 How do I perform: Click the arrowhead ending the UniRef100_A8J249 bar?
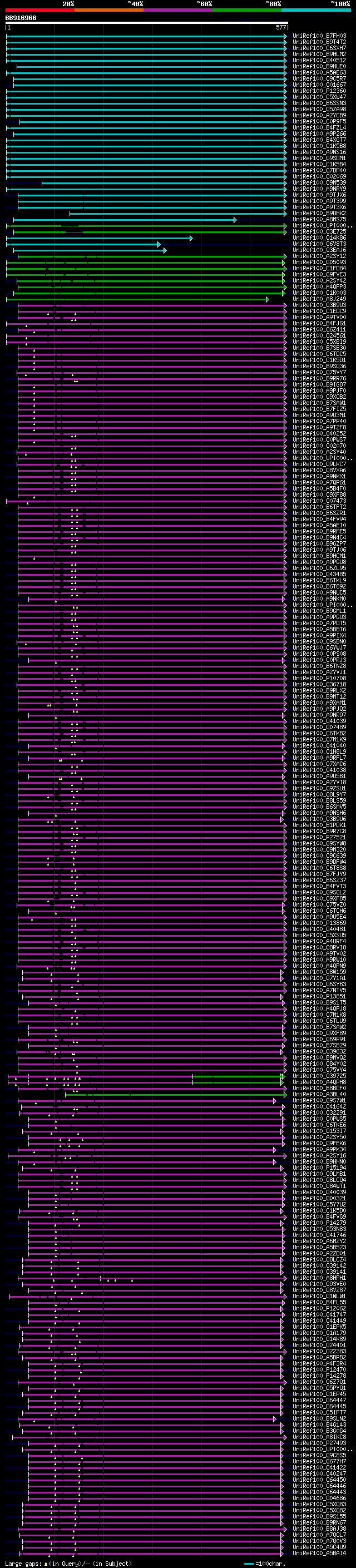click(x=267, y=299)
